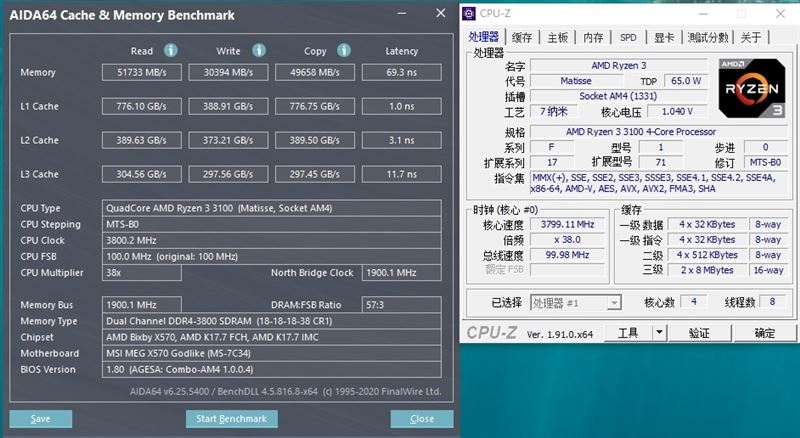Click the Write info icon
Image resolution: width=800 pixels, height=438 pixels.
(x=259, y=50)
